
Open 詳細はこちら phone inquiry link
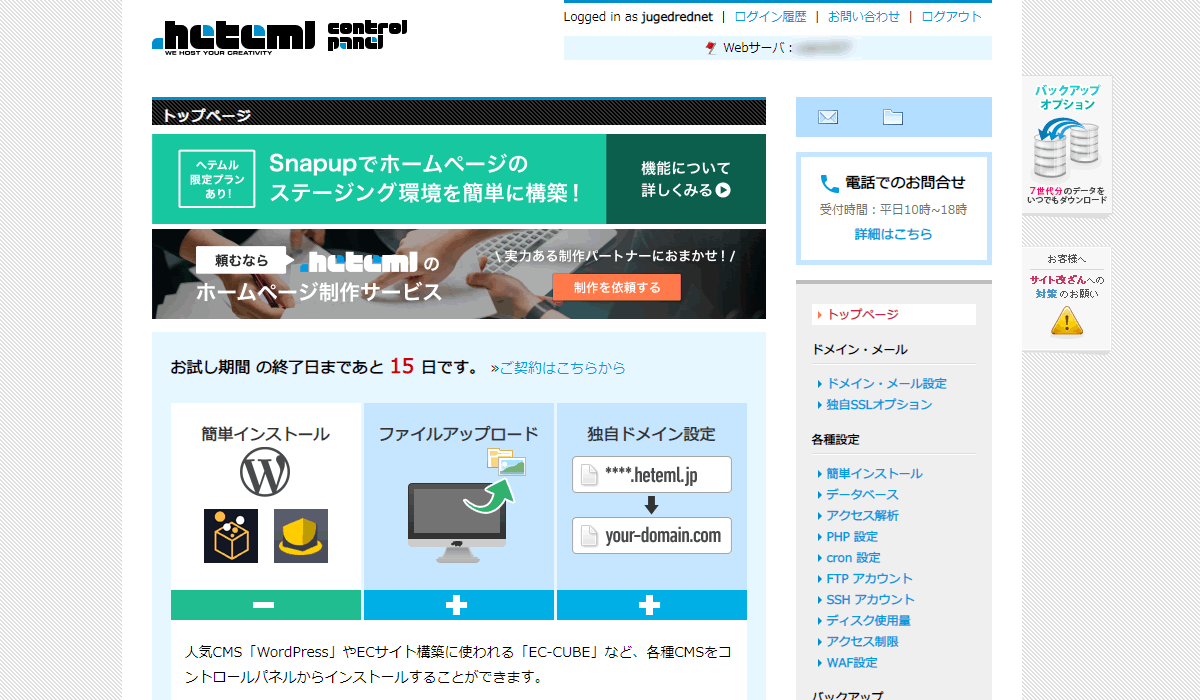pos(893,234)
